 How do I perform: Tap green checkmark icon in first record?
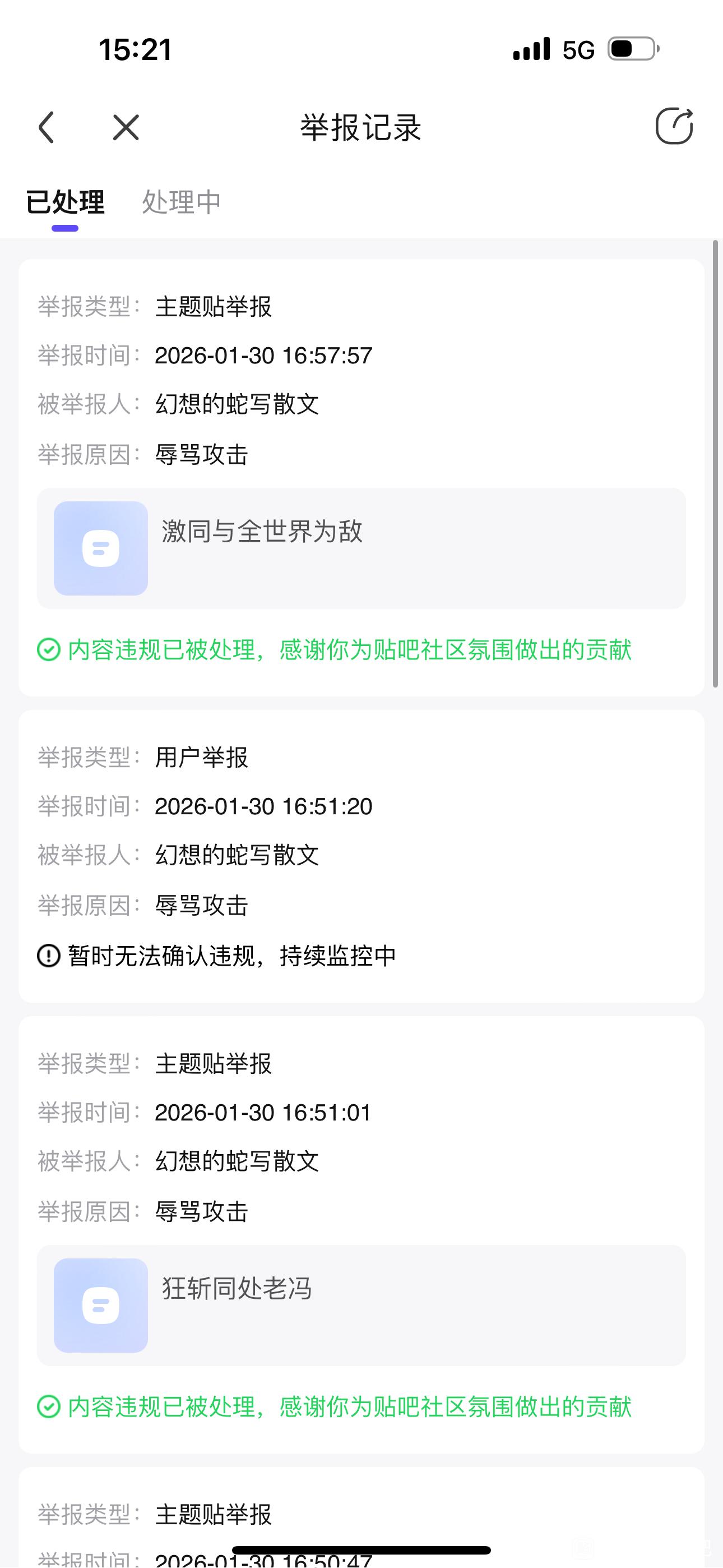[49, 649]
